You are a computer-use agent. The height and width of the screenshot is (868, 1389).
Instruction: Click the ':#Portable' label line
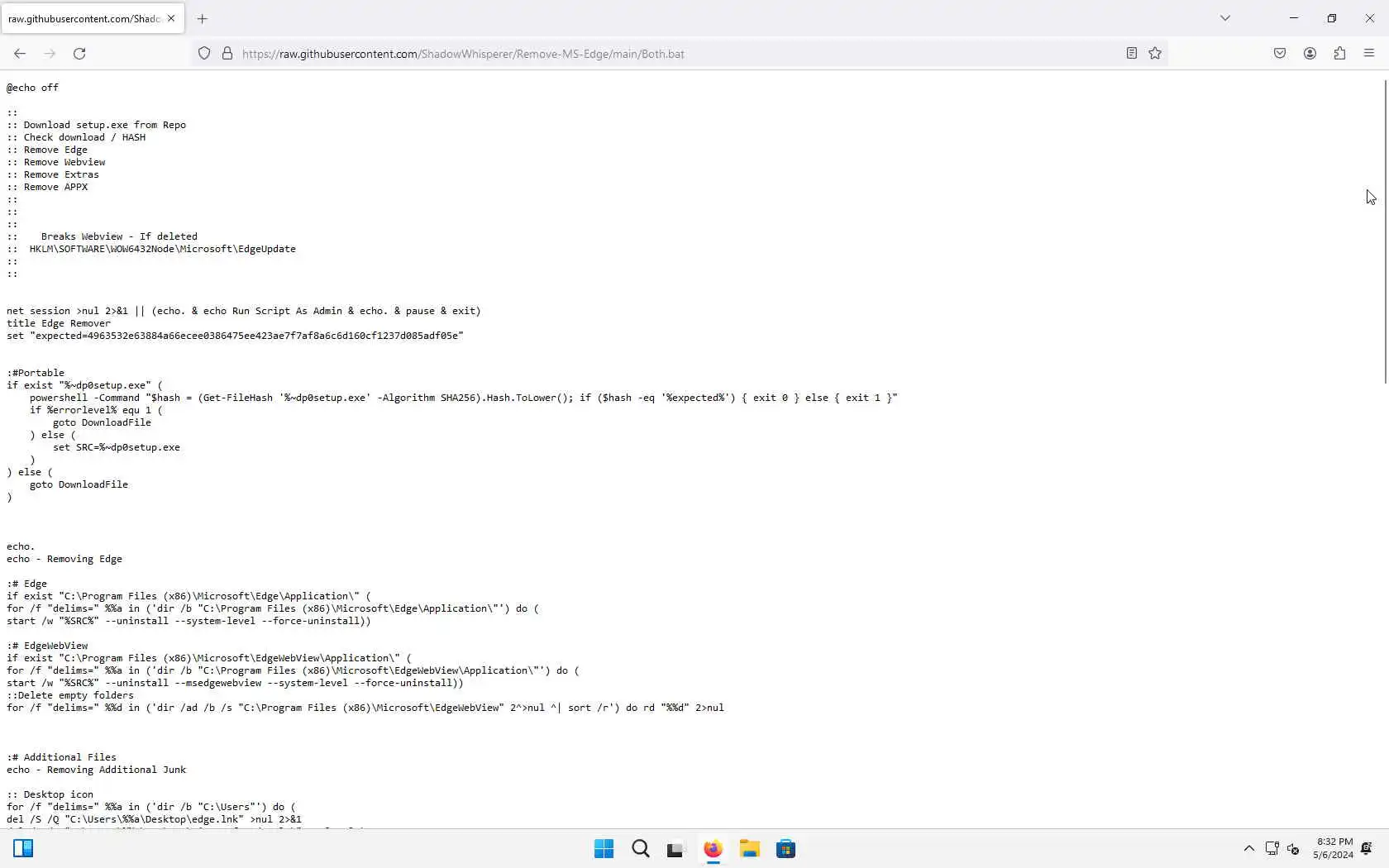[x=36, y=373]
